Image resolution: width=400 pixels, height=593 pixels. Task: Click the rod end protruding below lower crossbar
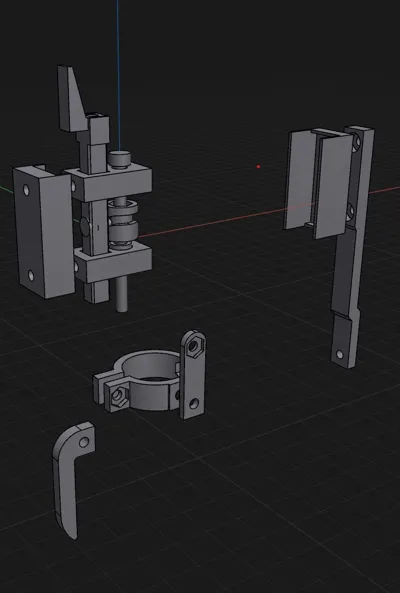pyautogui.click(x=121, y=295)
